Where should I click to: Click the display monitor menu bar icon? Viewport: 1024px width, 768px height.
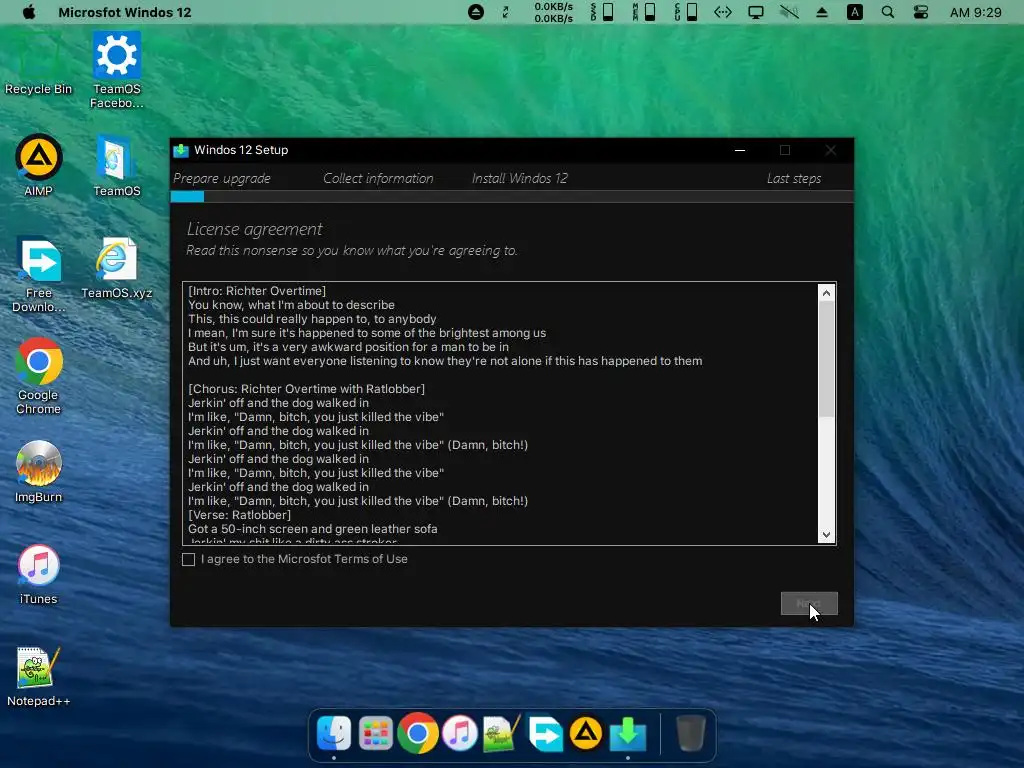[756, 12]
